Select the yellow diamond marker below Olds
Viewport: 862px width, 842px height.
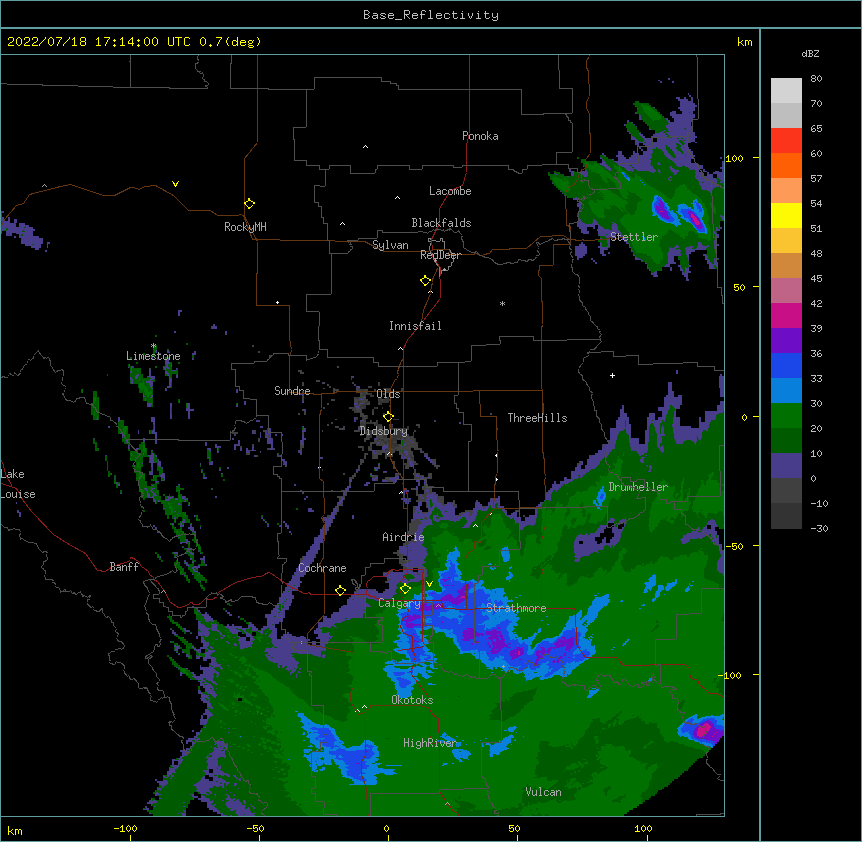coord(388,417)
